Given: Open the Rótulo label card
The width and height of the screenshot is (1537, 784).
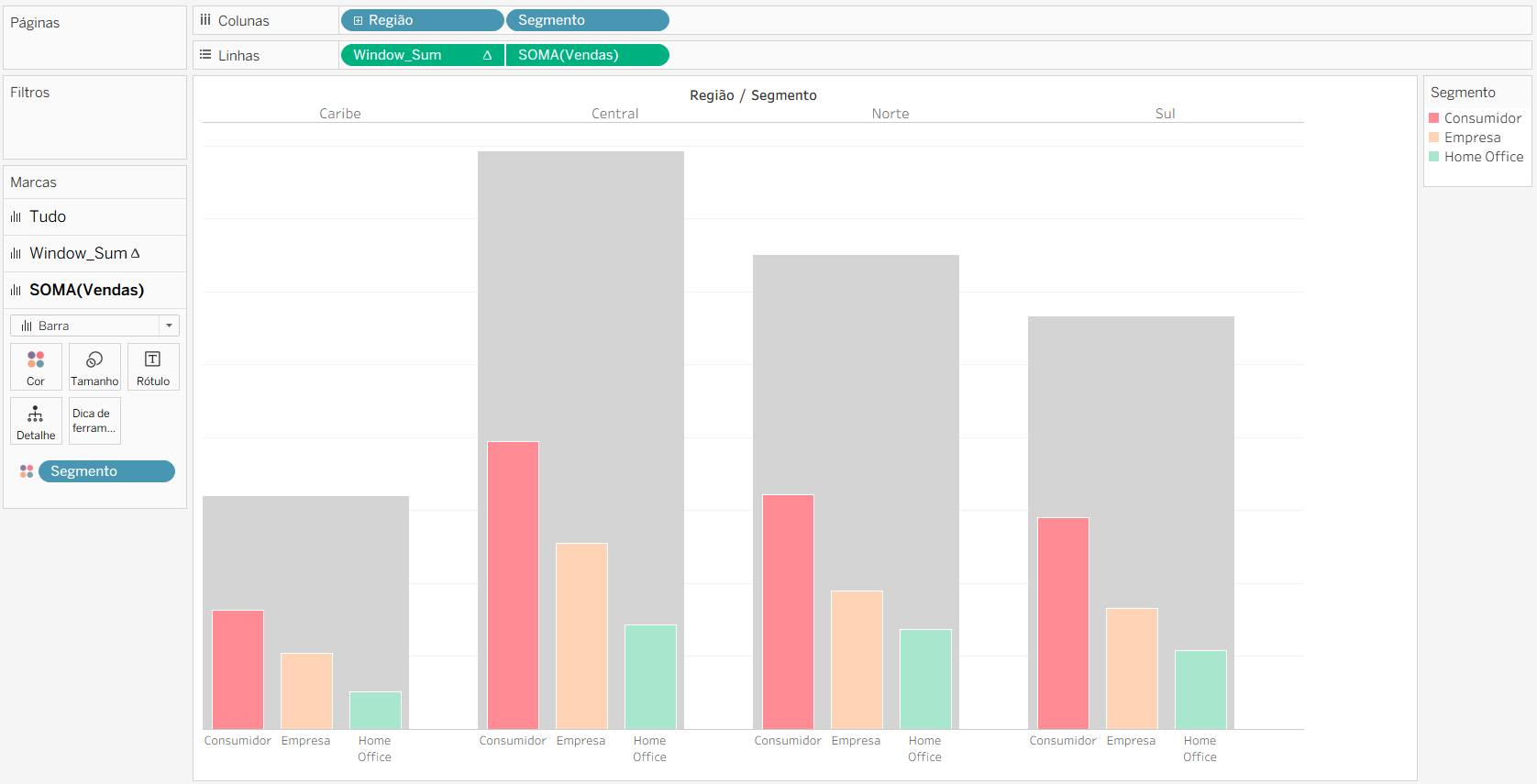Looking at the screenshot, I should (153, 367).
